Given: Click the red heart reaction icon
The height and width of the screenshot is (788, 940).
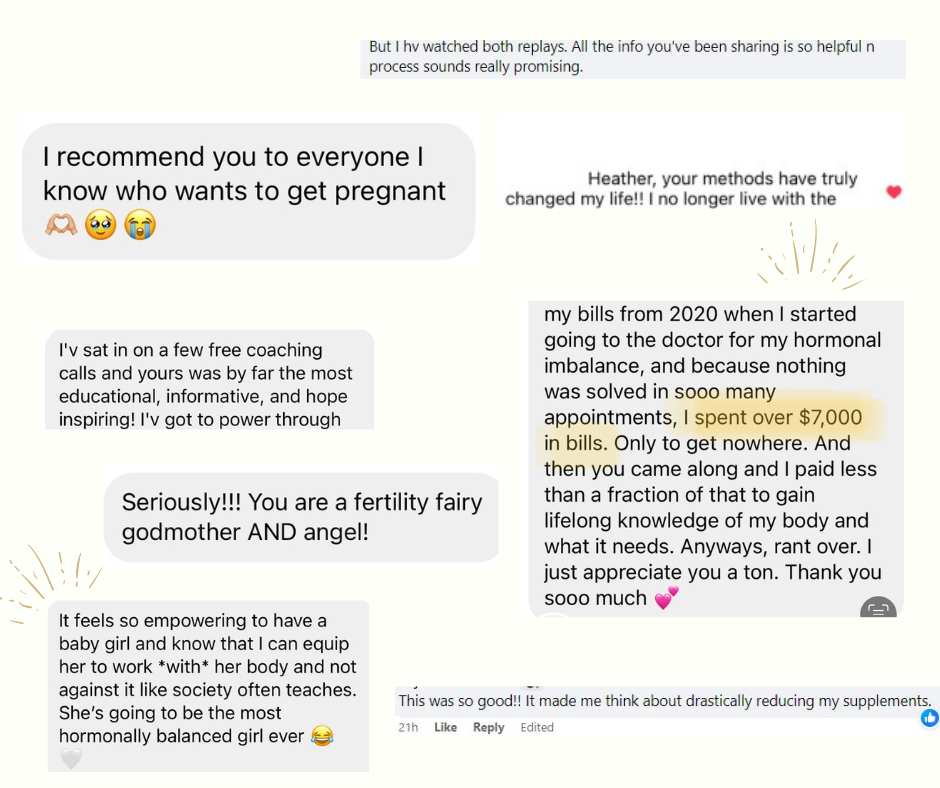Looking at the screenshot, I should pos(894,192).
